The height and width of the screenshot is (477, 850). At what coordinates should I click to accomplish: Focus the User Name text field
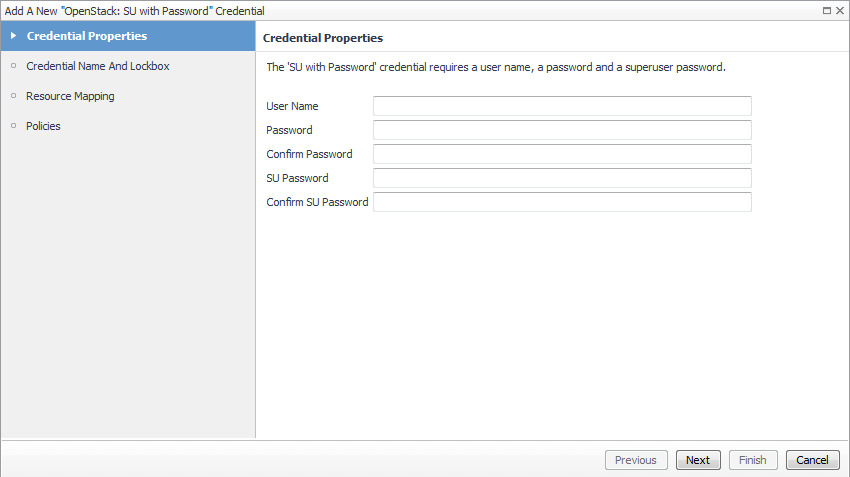[x=562, y=106]
